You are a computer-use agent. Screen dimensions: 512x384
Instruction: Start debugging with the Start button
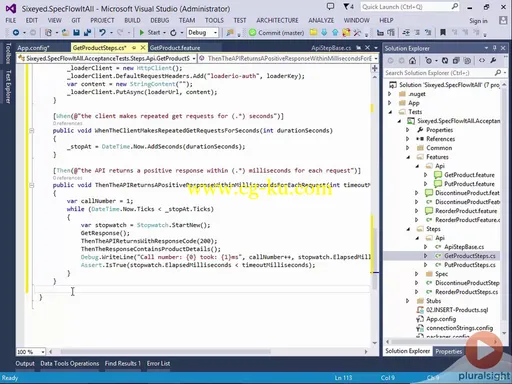pos(150,33)
